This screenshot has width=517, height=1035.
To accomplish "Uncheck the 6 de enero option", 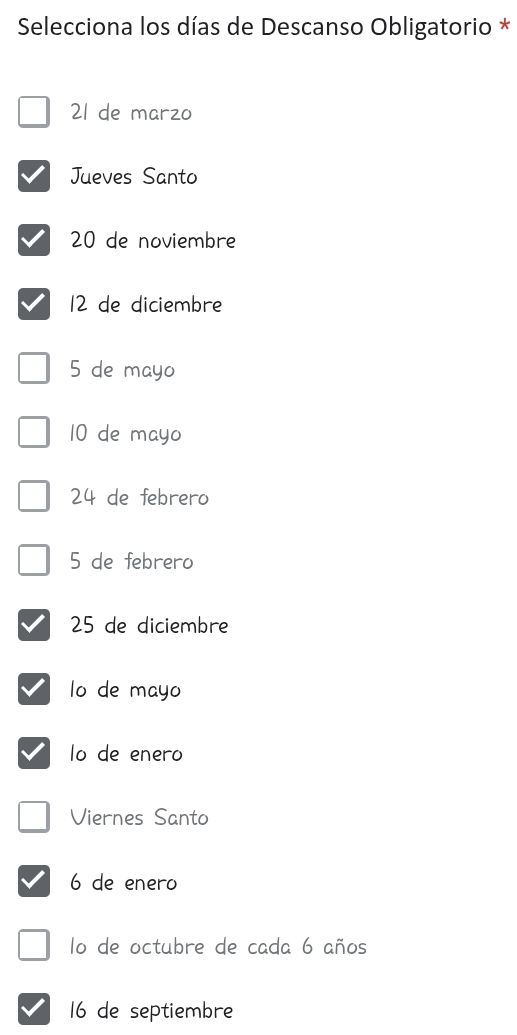I will pos(34,881).
